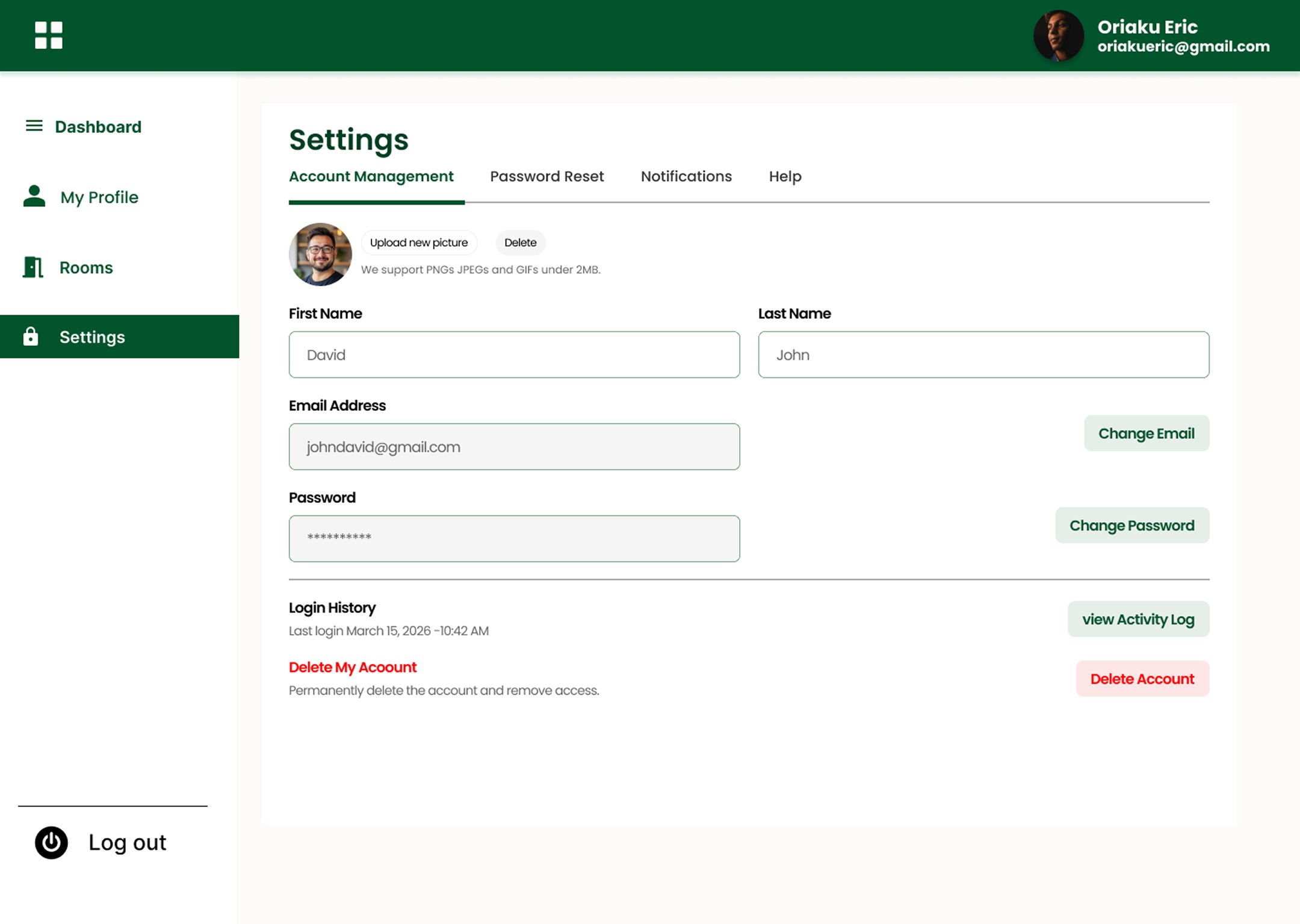Click the door icon for Rooms
The width and height of the screenshot is (1300, 924).
pos(33,267)
